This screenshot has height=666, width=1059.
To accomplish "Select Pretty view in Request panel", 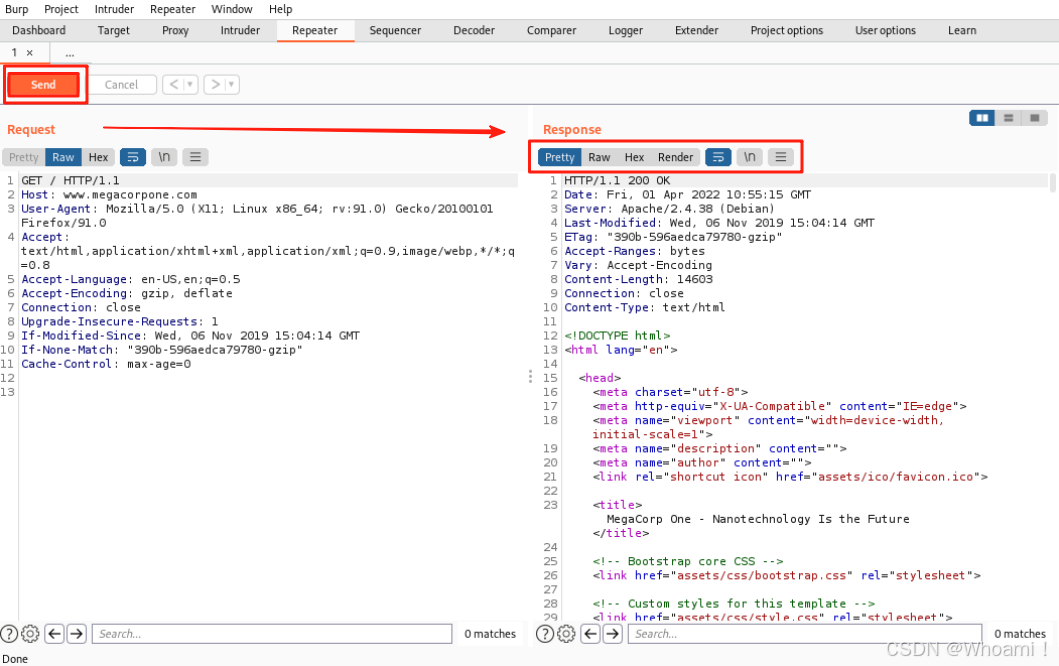I will (x=24, y=157).
